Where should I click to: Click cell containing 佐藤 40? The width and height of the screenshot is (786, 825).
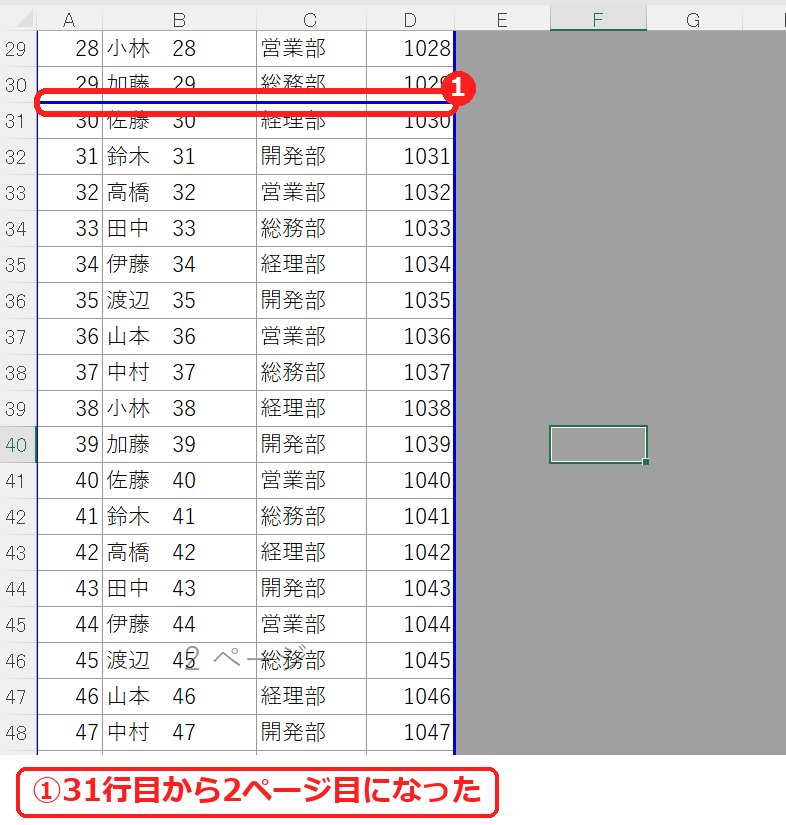[179, 480]
